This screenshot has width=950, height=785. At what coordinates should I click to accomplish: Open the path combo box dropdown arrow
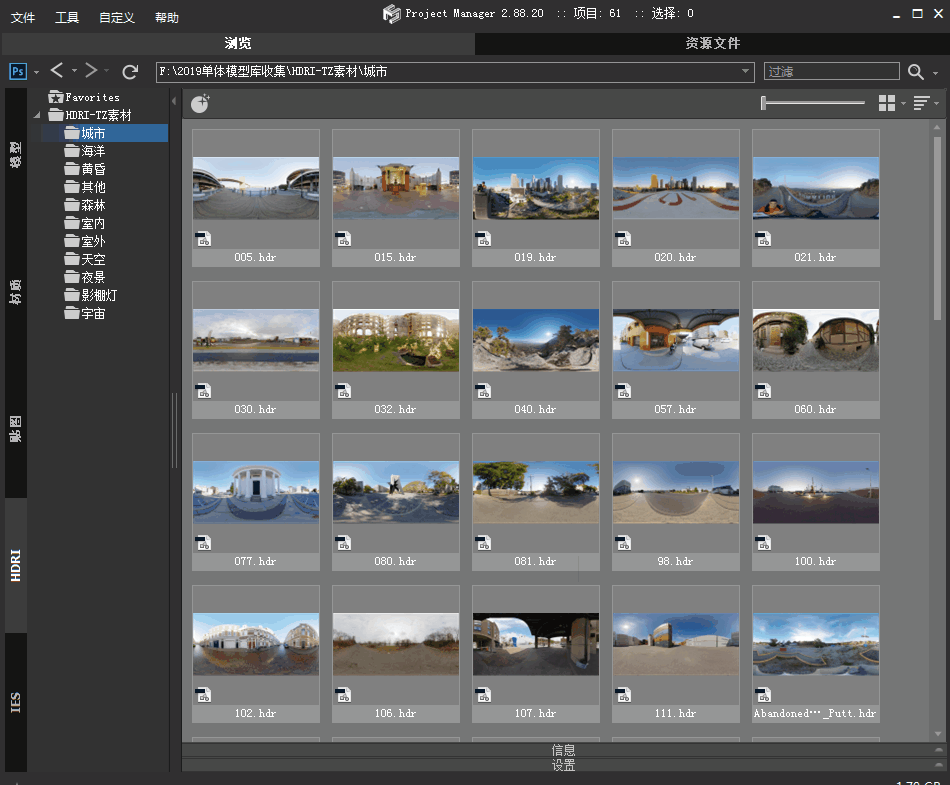(746, 71)
